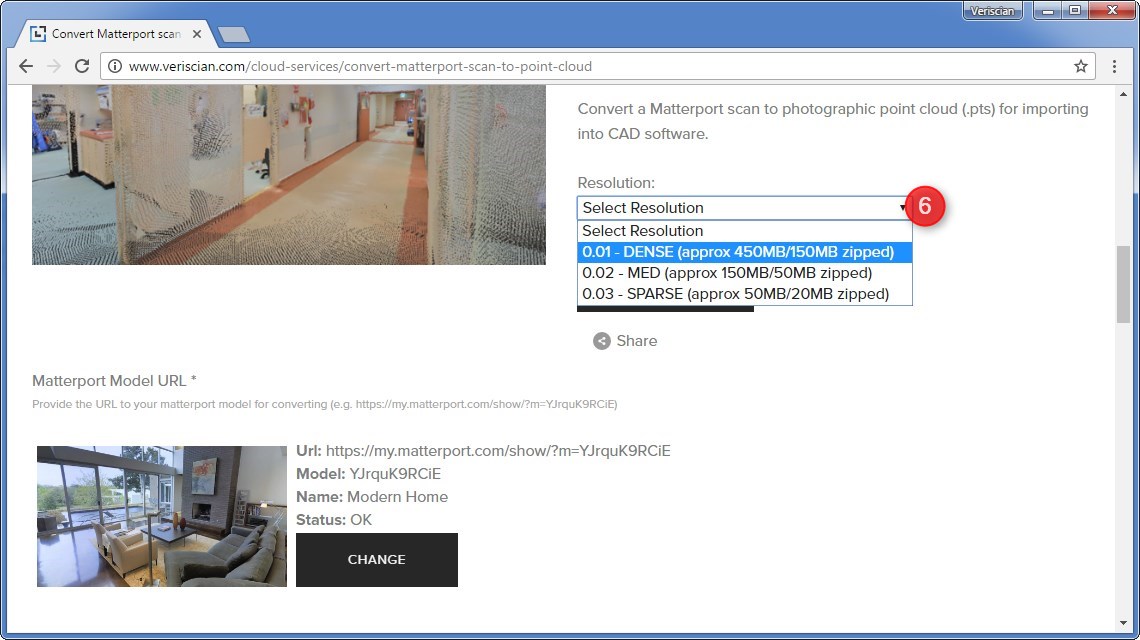Click the browser forward arrow
Image resolution: width=1140 pixels, height=640 pixels.
click(x=54, y=66)
